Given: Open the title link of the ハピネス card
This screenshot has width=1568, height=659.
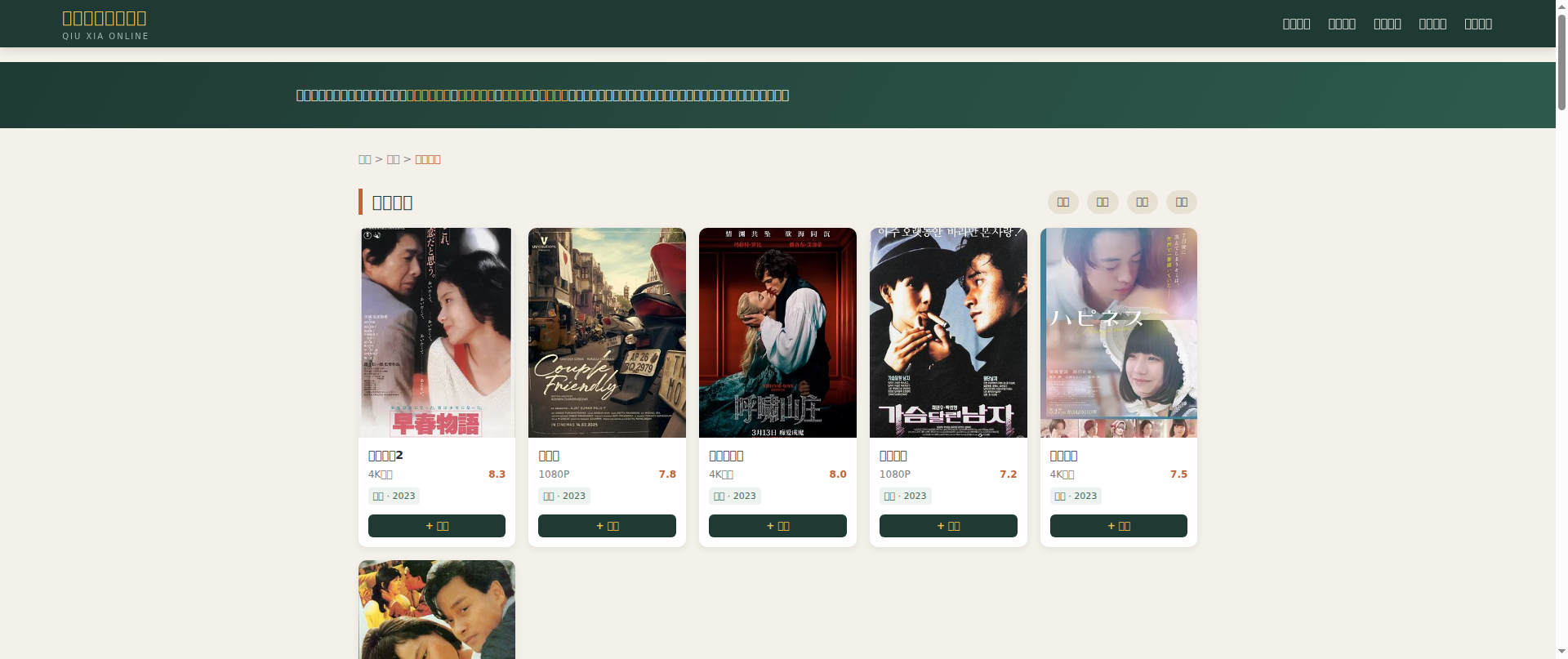Looking at the screenshot, I should click(1064, 456).
